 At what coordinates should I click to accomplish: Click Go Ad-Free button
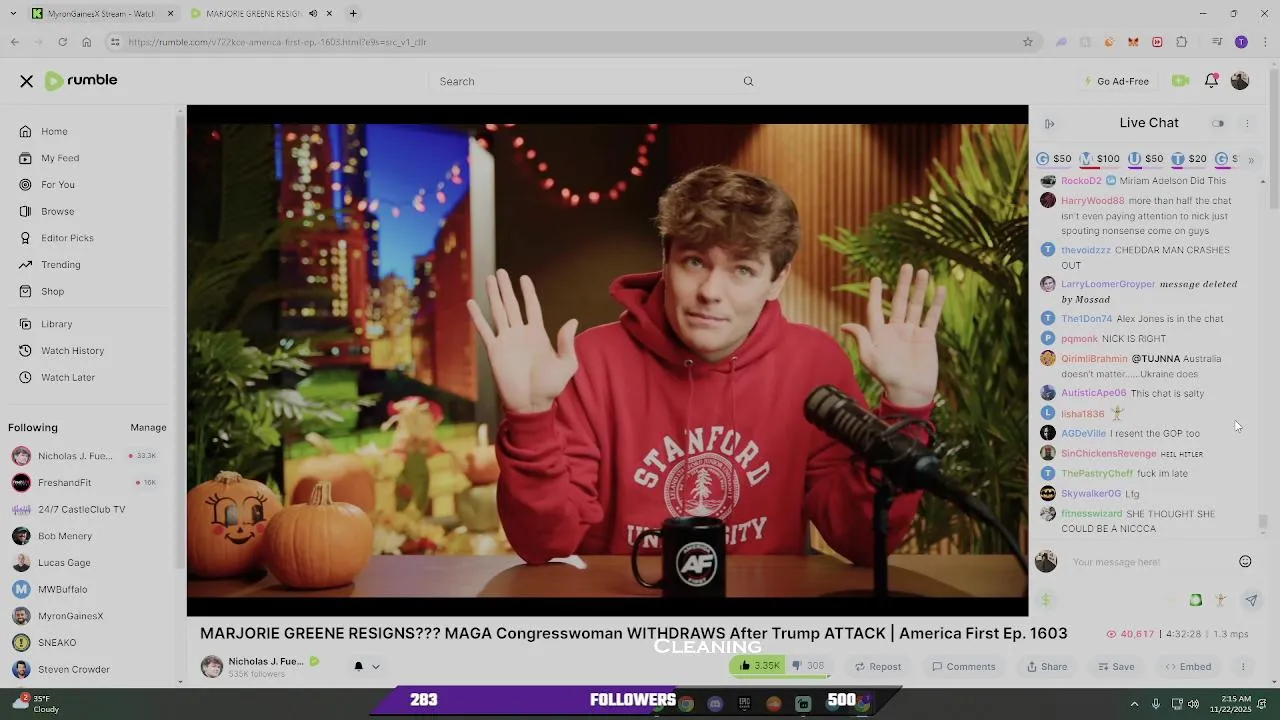(1117, 81)
